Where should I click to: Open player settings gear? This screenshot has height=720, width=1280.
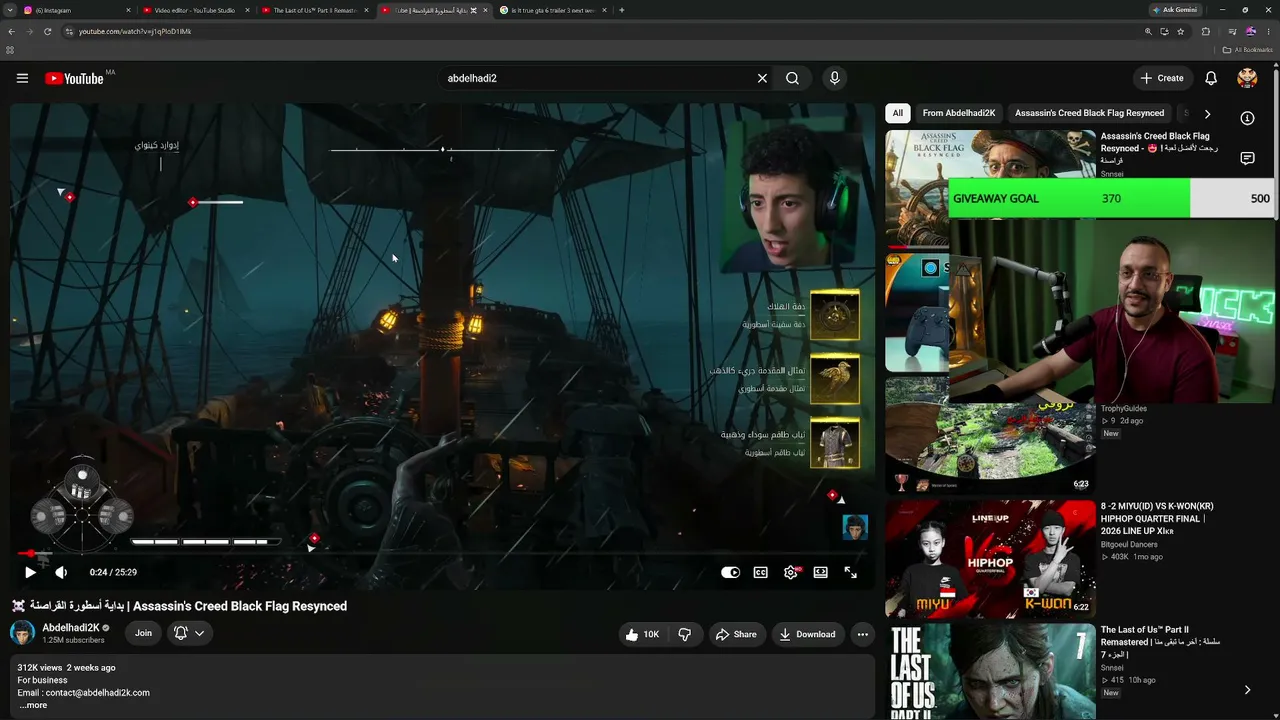[791, 572]
